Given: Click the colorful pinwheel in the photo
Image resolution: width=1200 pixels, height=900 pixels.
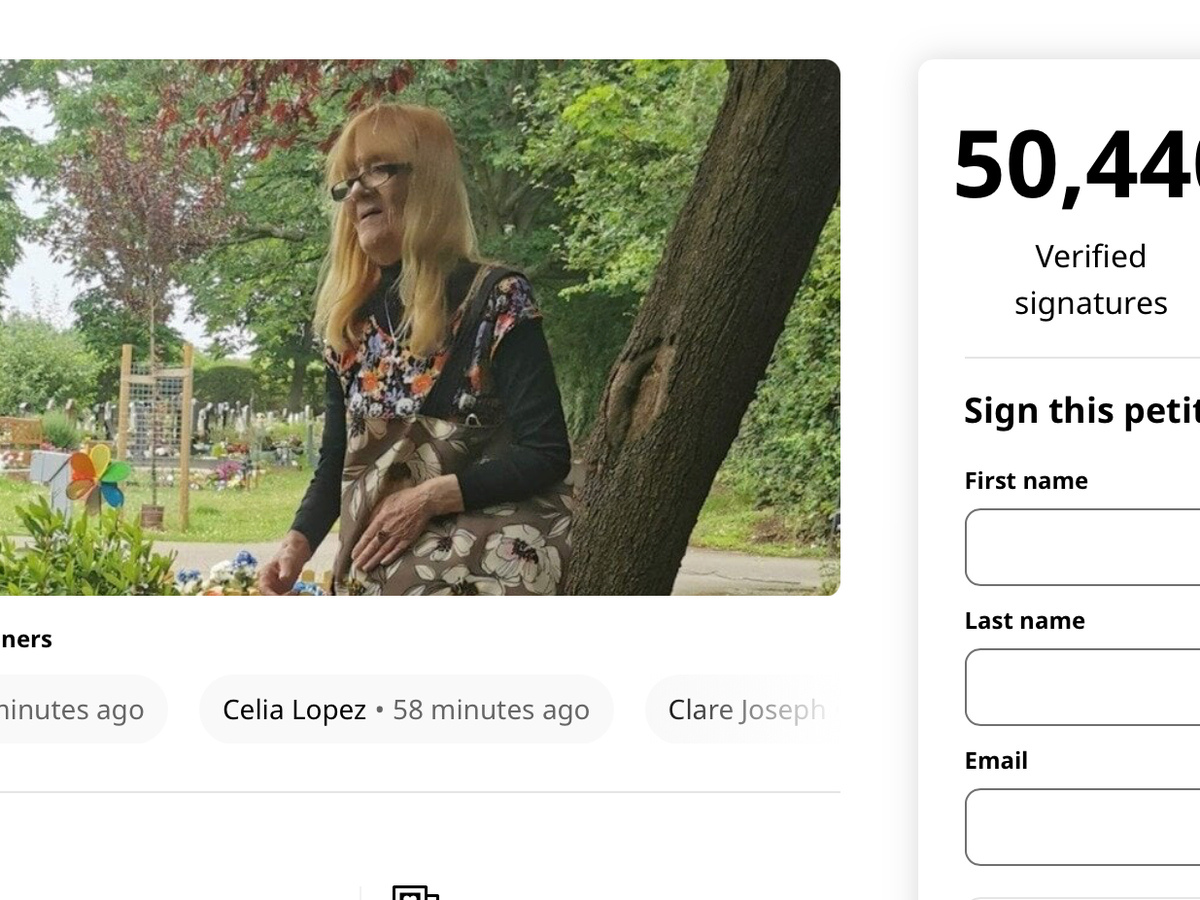Looking at the screenshot, I should pos(97,477).
